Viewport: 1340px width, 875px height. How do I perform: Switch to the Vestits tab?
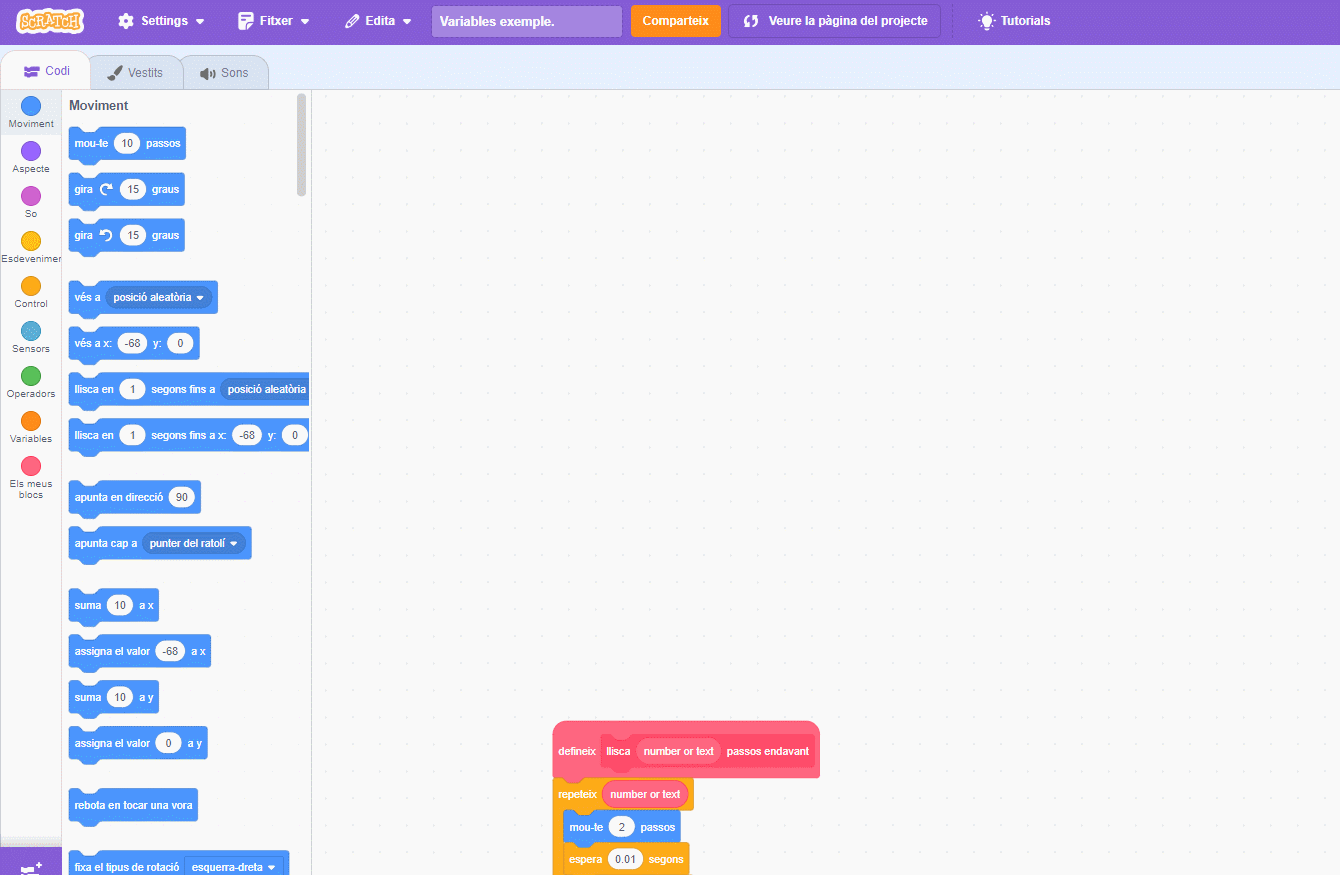pos(135,73)
